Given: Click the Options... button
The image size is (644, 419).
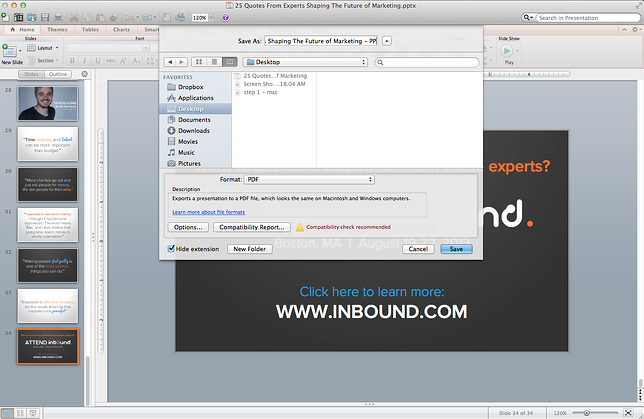Looking at the screenshot, I should coord(188,227).
